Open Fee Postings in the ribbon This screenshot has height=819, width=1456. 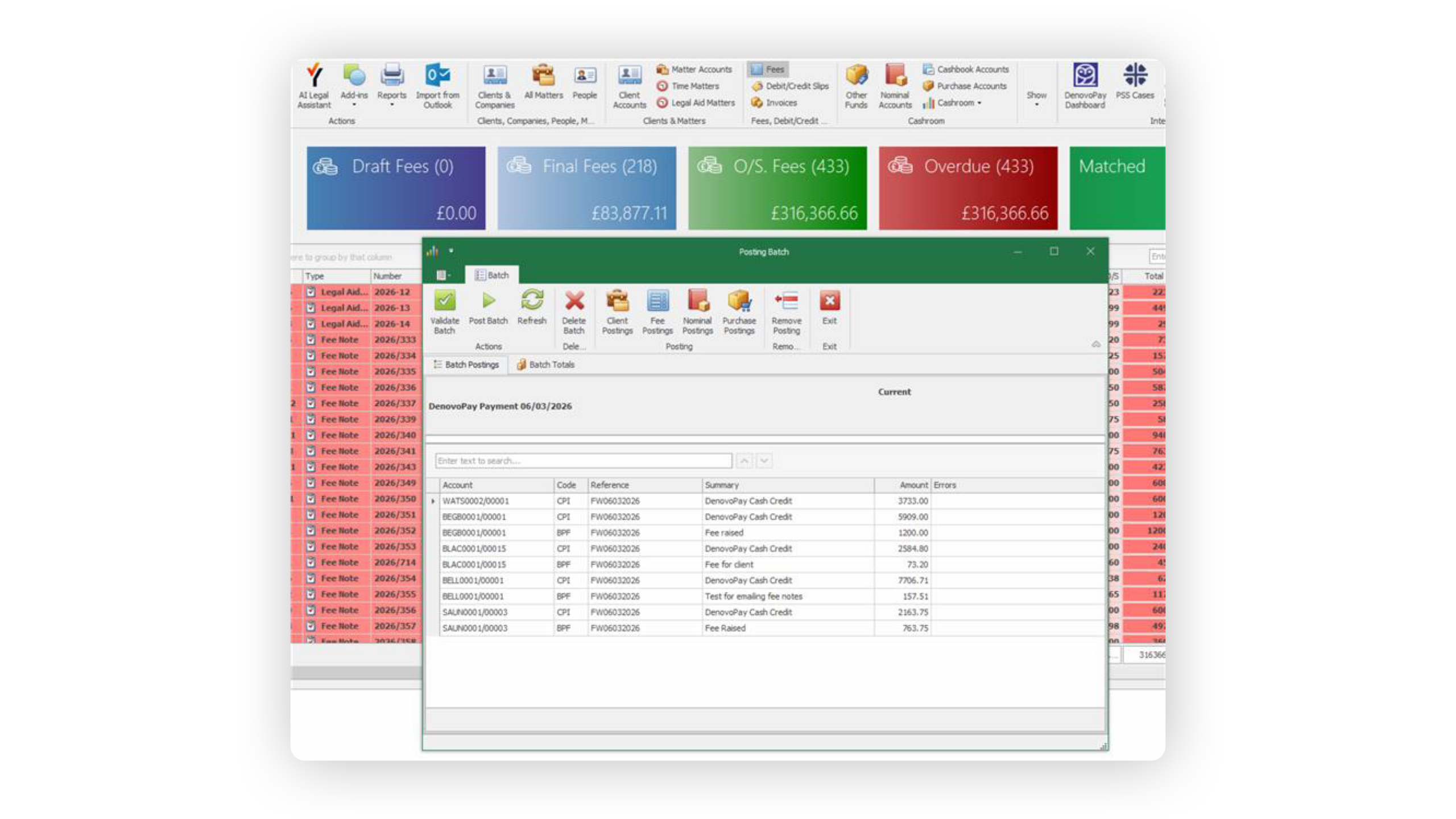pyautogui.click(x=657, y=301)
